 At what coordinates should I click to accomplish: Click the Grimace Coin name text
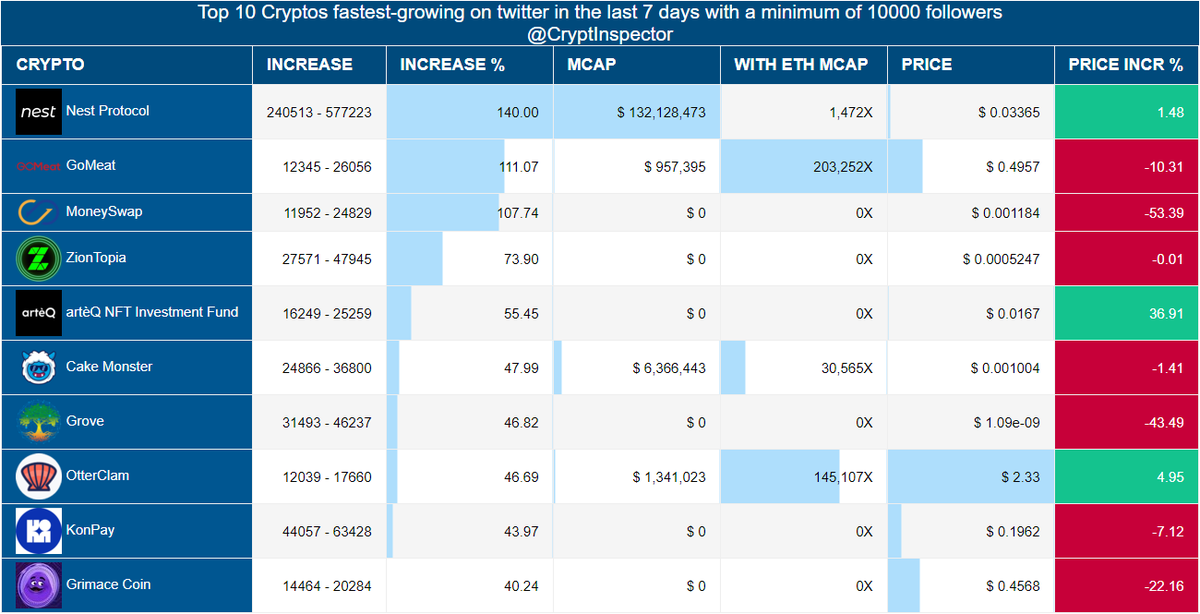point(108,584)
